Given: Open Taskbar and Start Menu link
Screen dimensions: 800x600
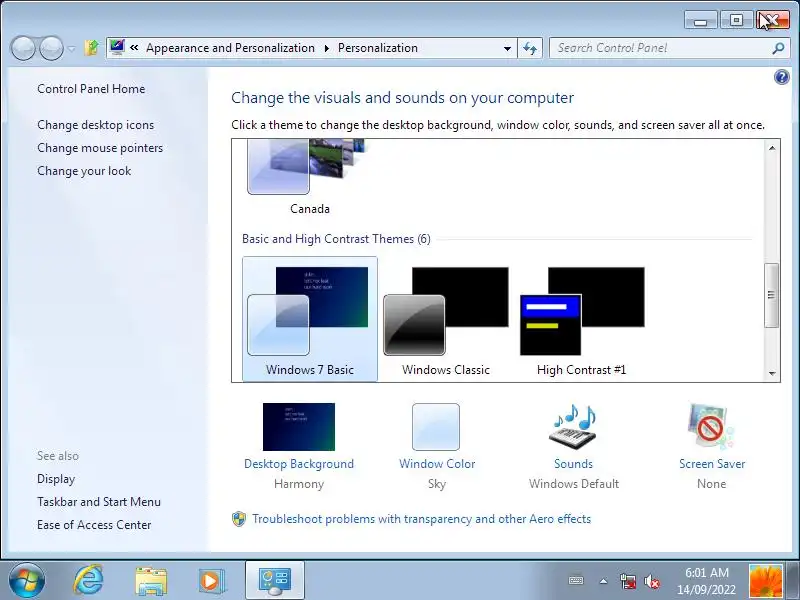Looking at the screenshot, I should (x=99, y=502).
